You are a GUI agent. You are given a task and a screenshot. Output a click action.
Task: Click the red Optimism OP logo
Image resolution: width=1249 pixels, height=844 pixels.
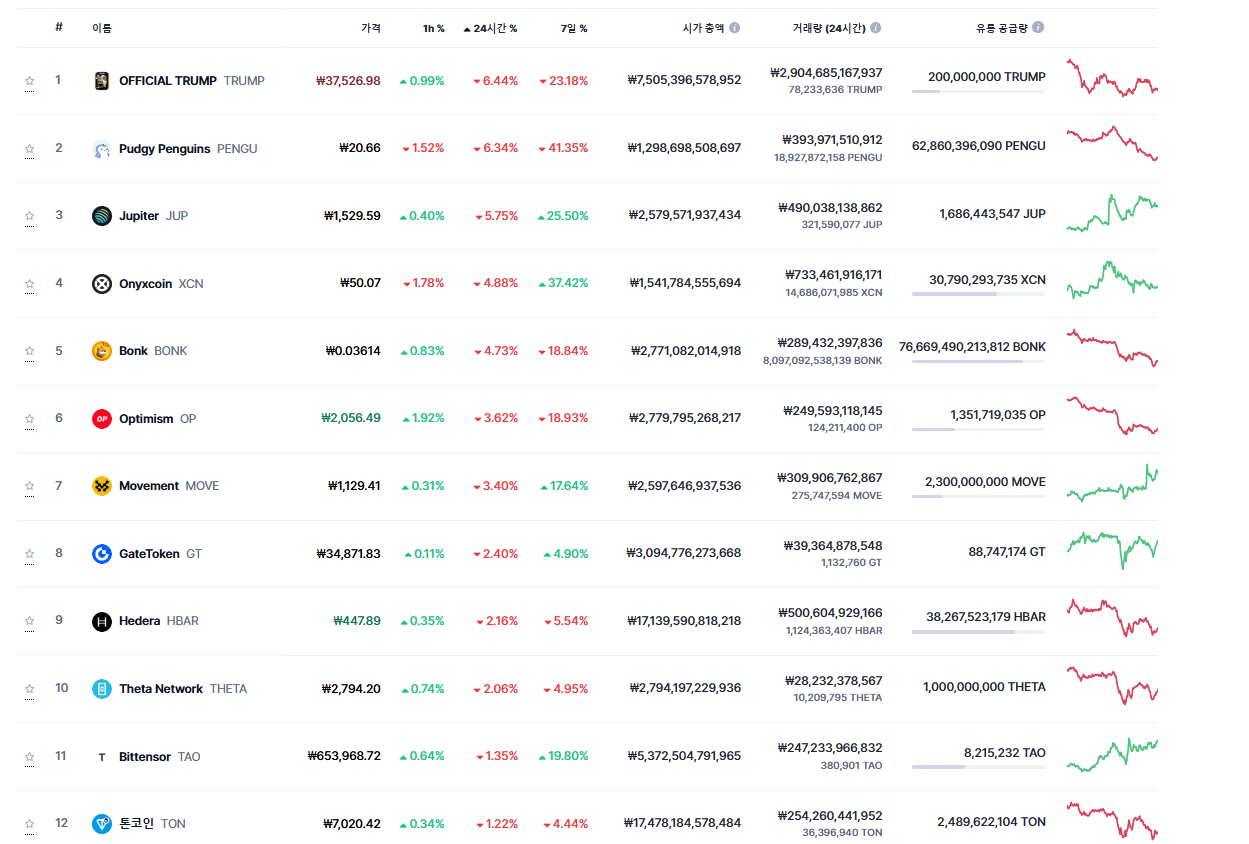pos(101,419)
